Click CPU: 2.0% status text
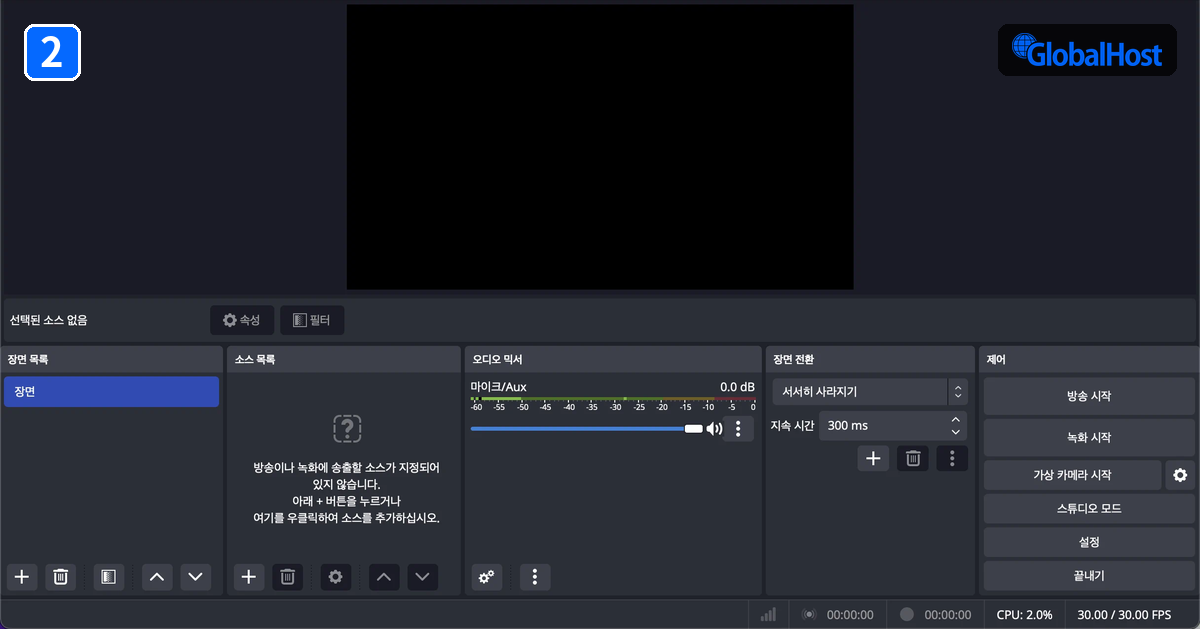The height and width of the screenshot is (629, 1200). point(1025,614)
